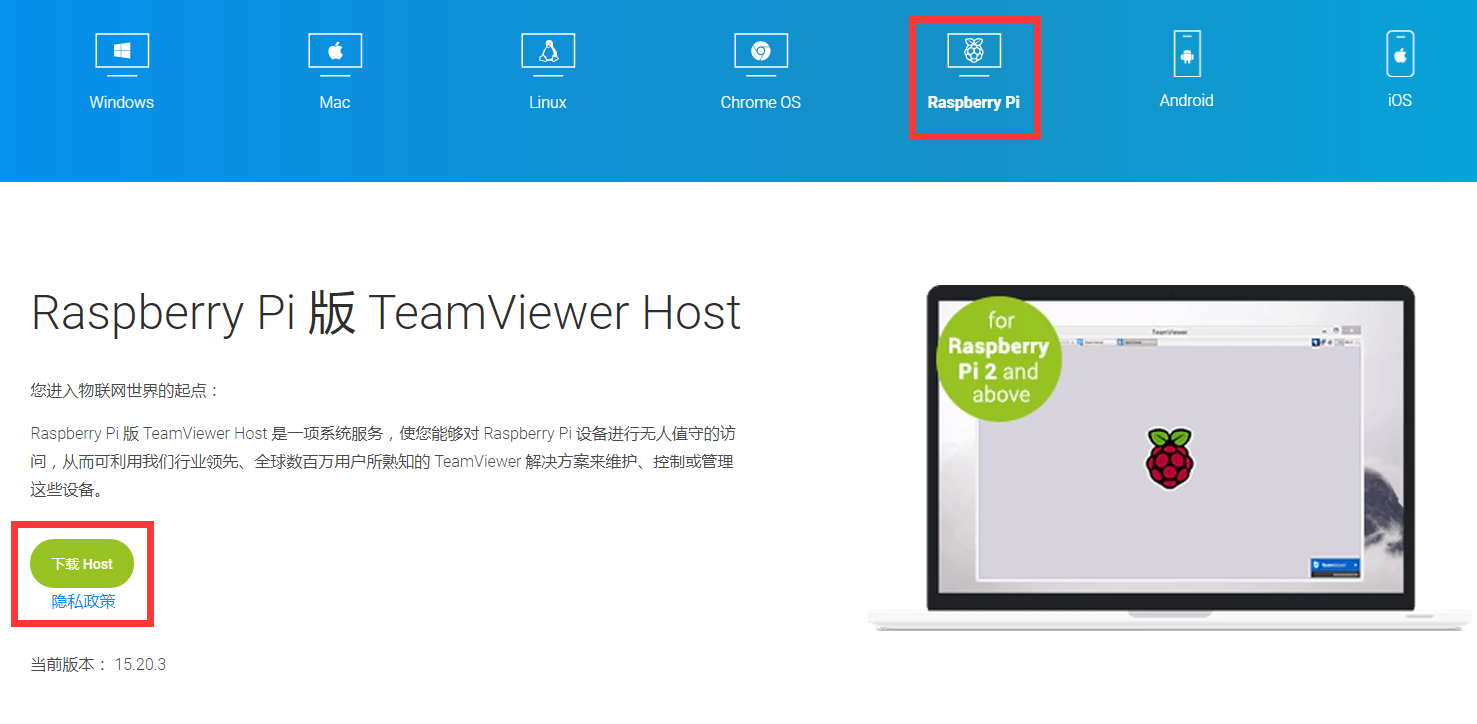This screenshot has width=1477, height=724.
Task: Click the raspberry logo on laptop screen
Action: (1169, 459)
